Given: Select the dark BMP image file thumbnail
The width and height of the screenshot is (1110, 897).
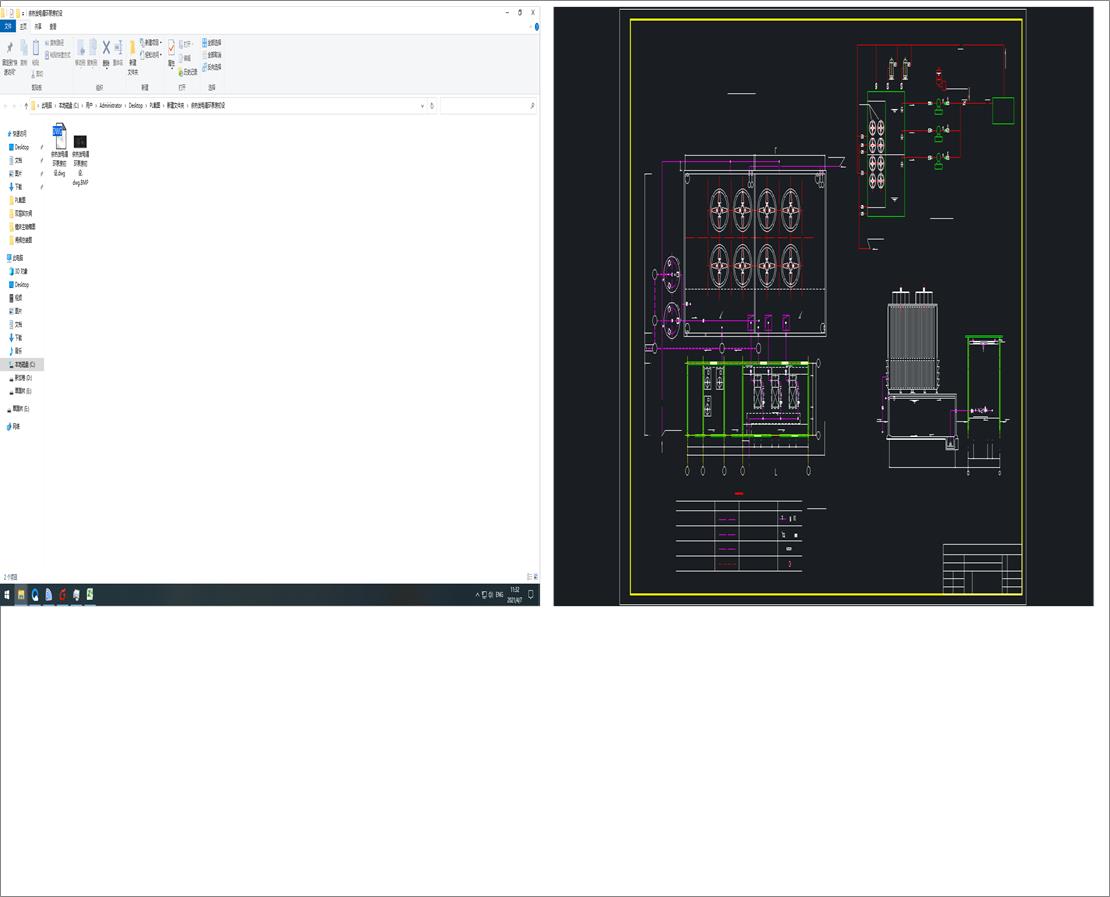Looking at the screenshot, I should [x=81, y=142].
